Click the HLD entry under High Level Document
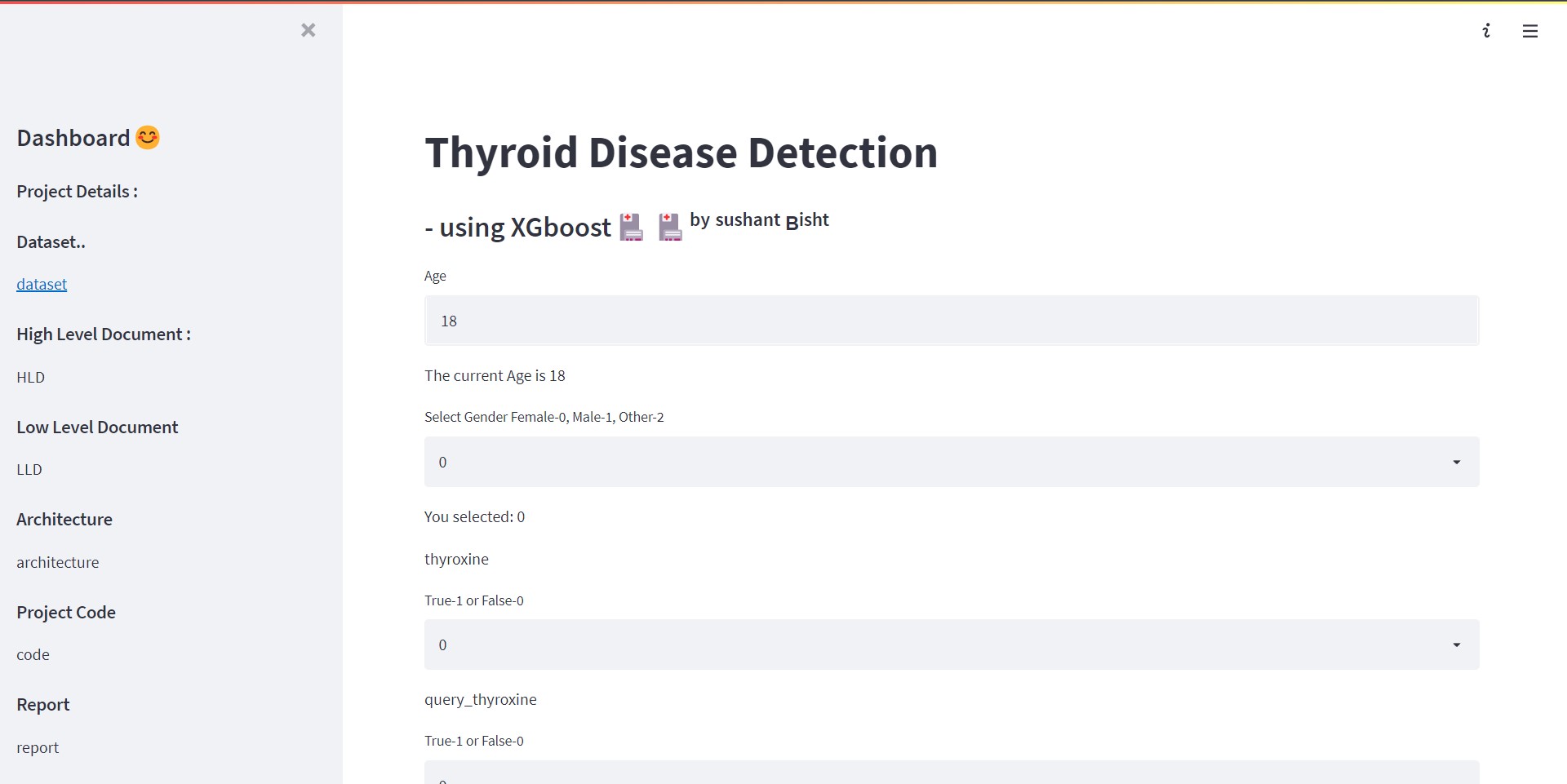This screenshot has height=784, width=1567. point(31,377)
